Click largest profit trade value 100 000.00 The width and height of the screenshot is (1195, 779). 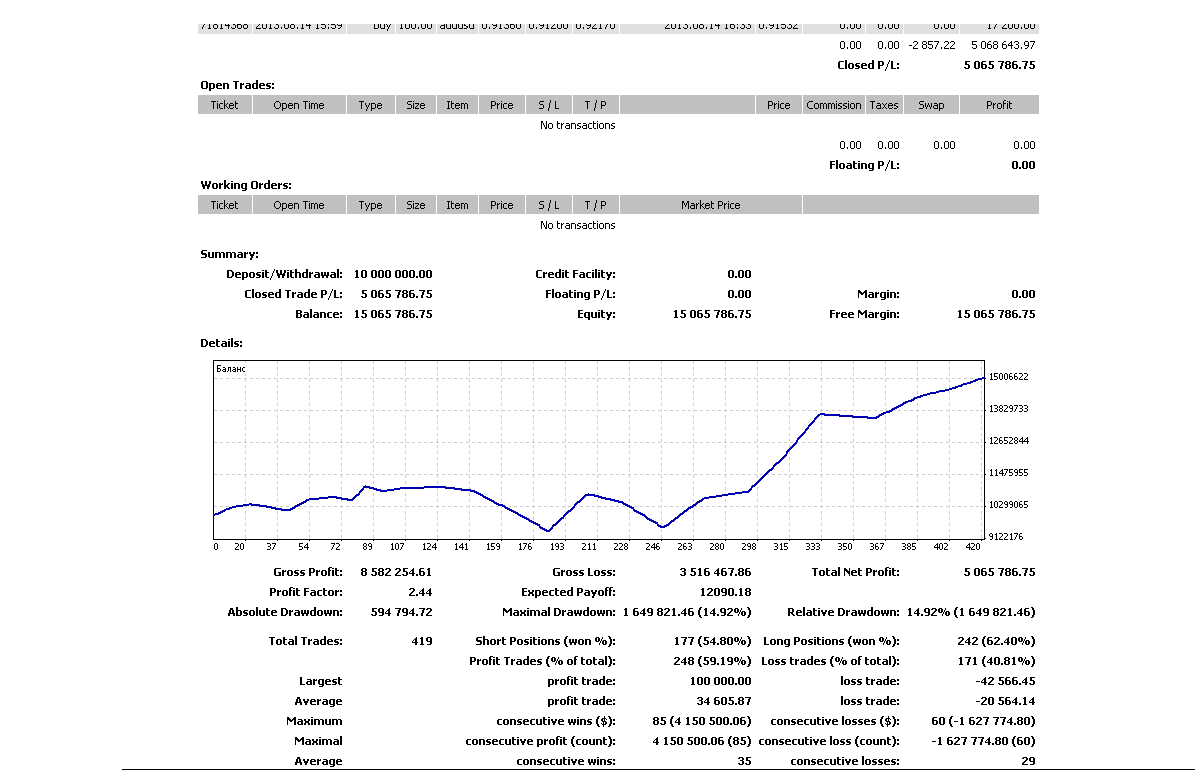(720, 681)
